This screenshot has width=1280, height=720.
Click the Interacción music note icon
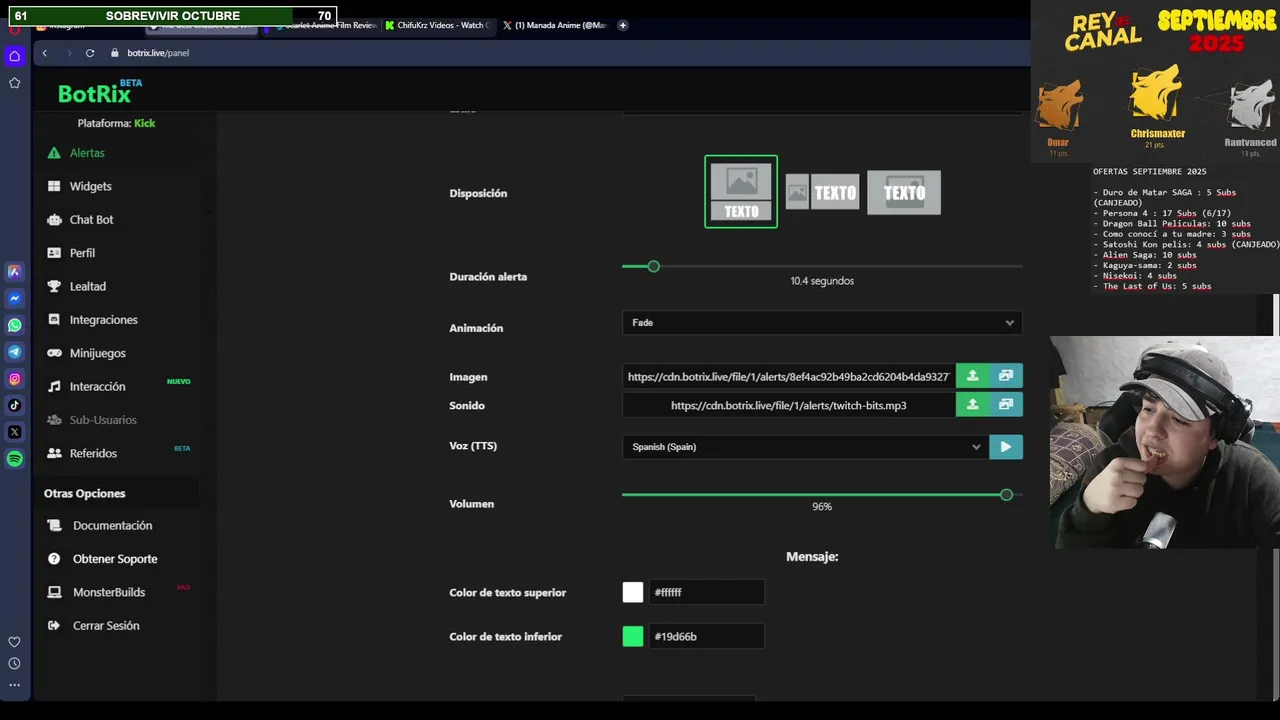(54, 386)
